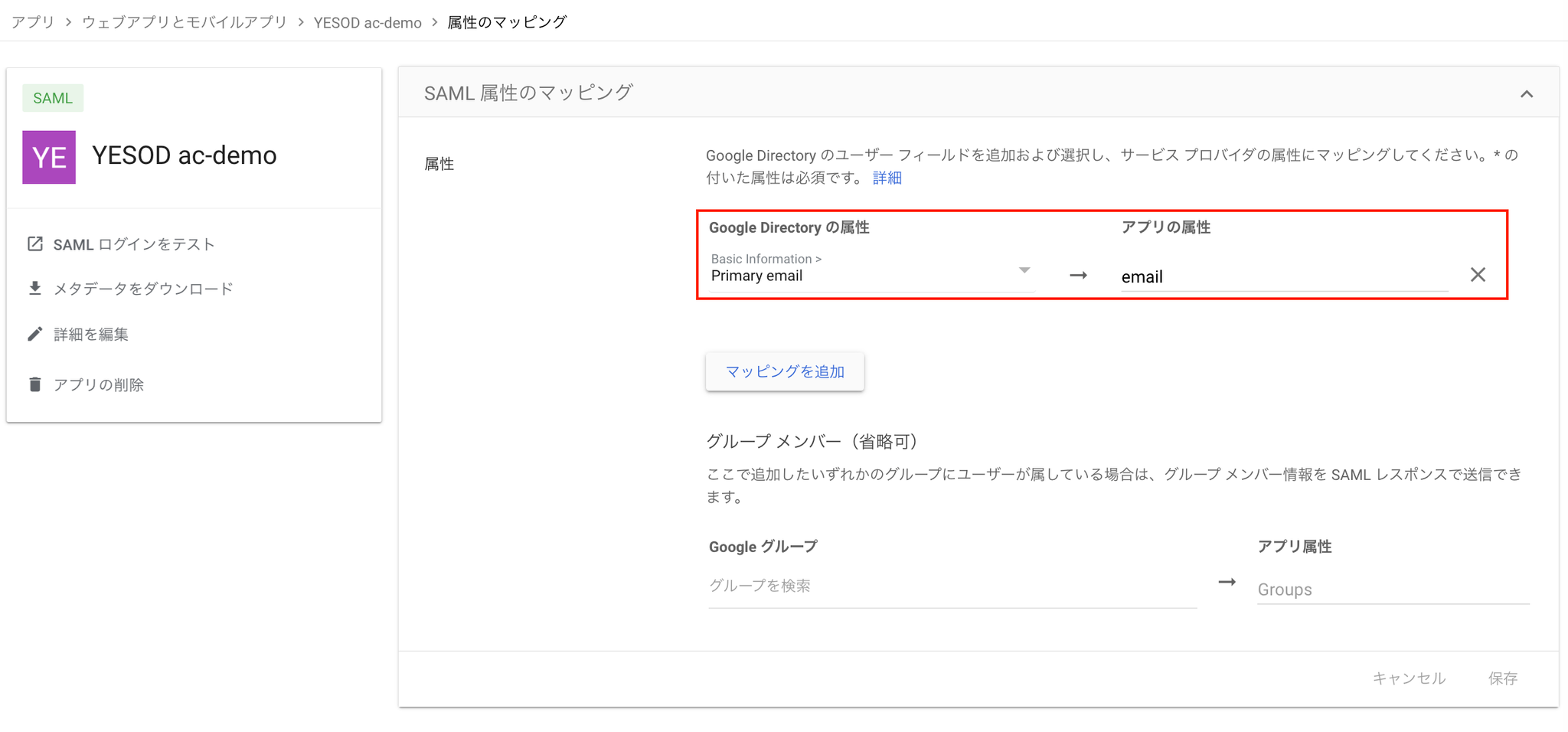This screenshot has height=732, width=1568.
Task: Click the アプリ breadcrumb item
Action: [x=33, y=22]
